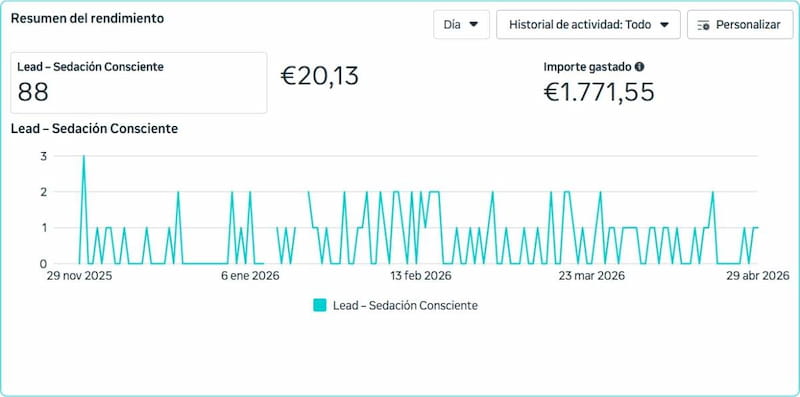Click the 29 nov 2025 axis label
The image size is (800, 397).
coord(79,276)
